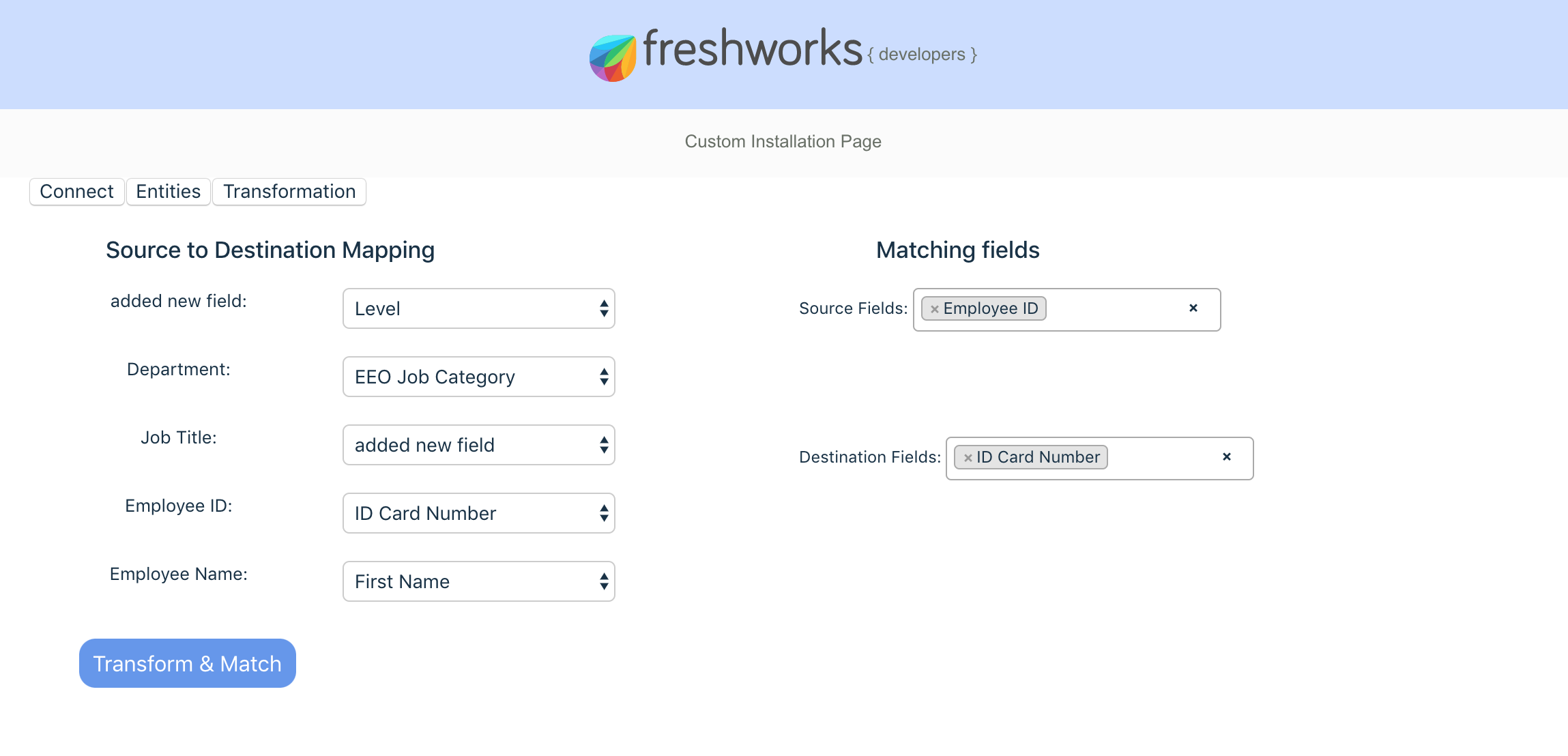
Task: Switch to the Entities tab
Action: [x=168, y=192]
